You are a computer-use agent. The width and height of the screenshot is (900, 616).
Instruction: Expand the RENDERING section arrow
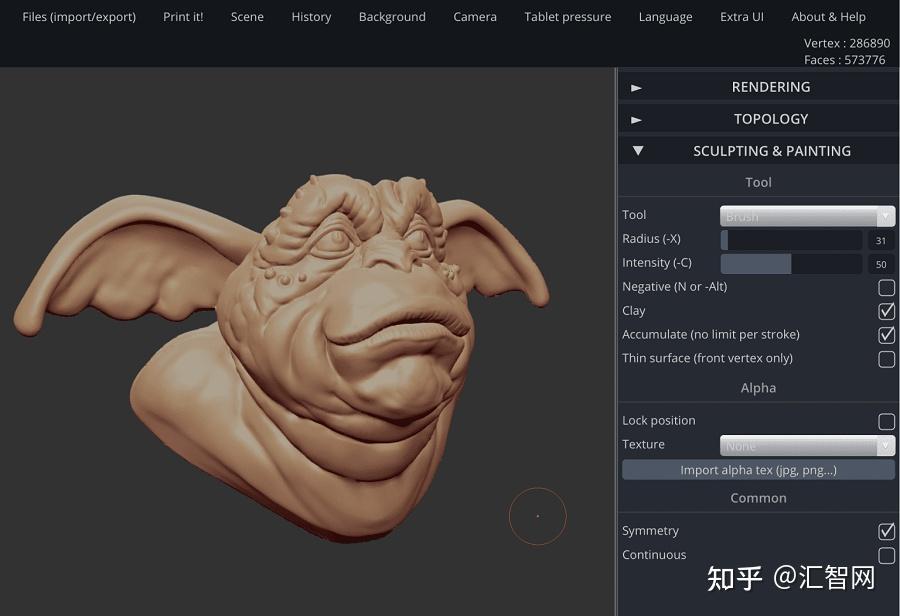tap(637, 88)
